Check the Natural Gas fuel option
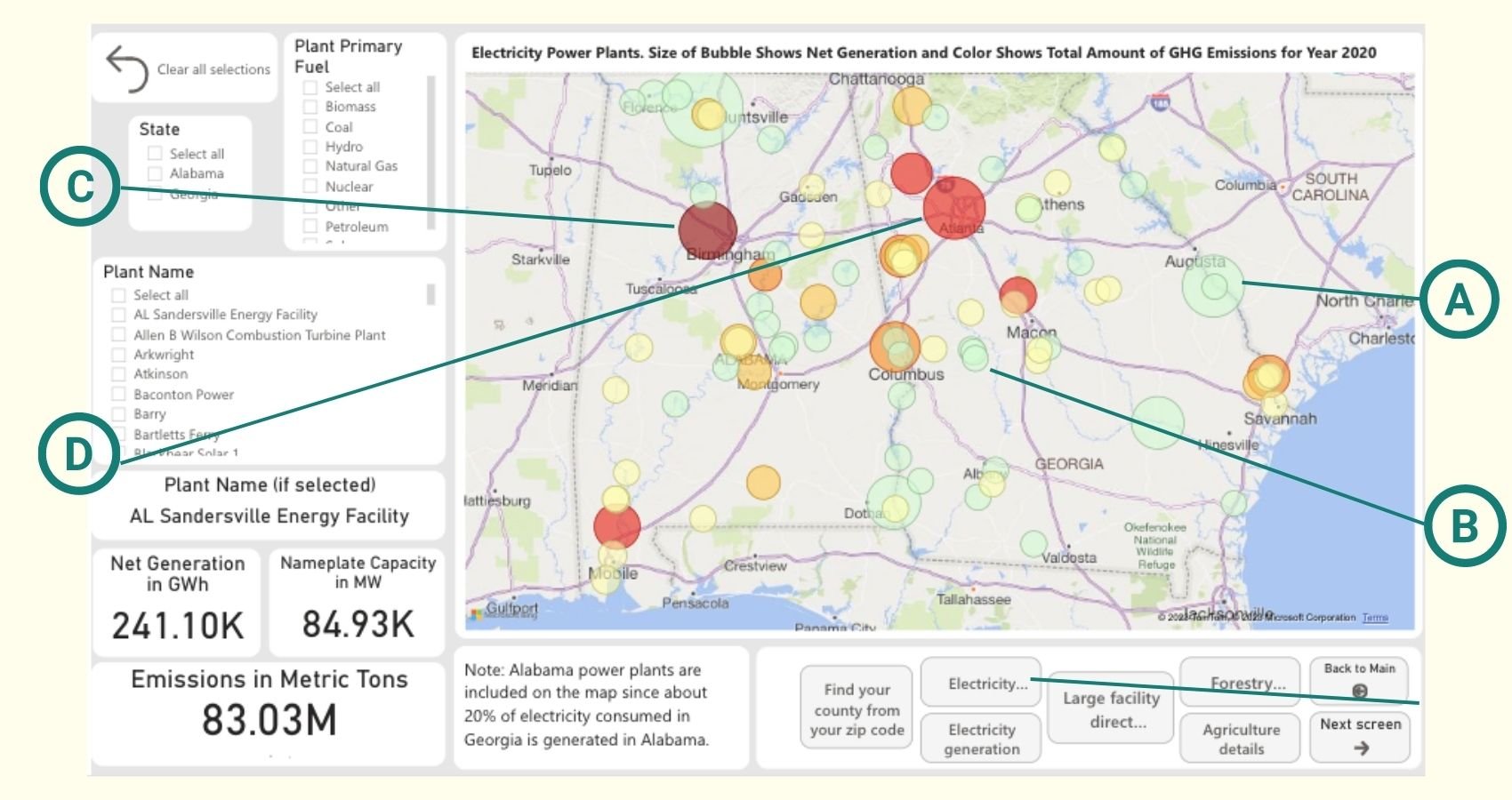The height and width of the screenshot is (800, 1512). tap(310, 165)
